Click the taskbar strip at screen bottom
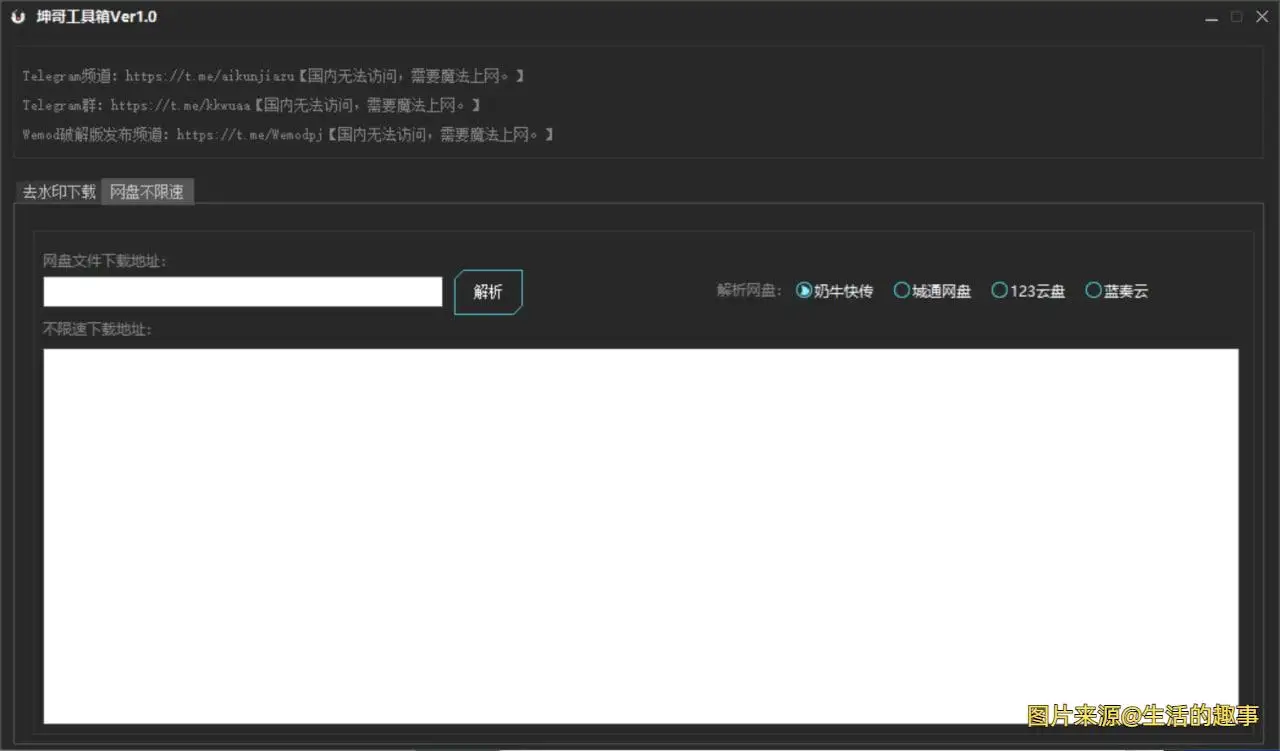This screenshot has width=1280, height=751. (640, 746)
